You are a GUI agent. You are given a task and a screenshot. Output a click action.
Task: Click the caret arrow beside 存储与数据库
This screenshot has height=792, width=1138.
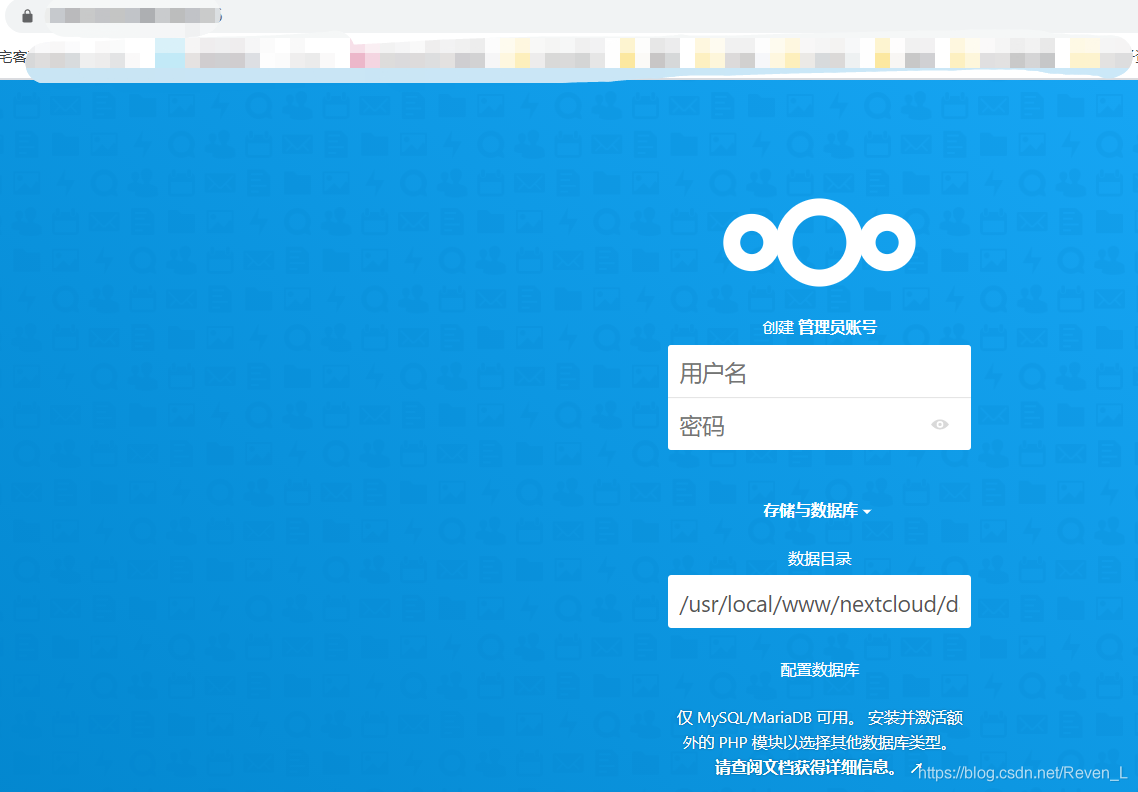867,512
